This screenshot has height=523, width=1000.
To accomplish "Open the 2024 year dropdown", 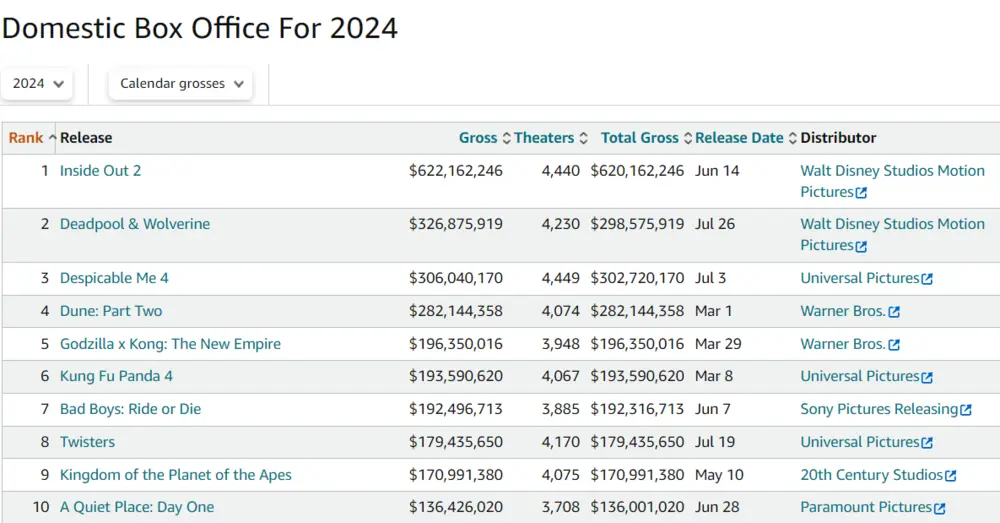I will click(38, 84).
